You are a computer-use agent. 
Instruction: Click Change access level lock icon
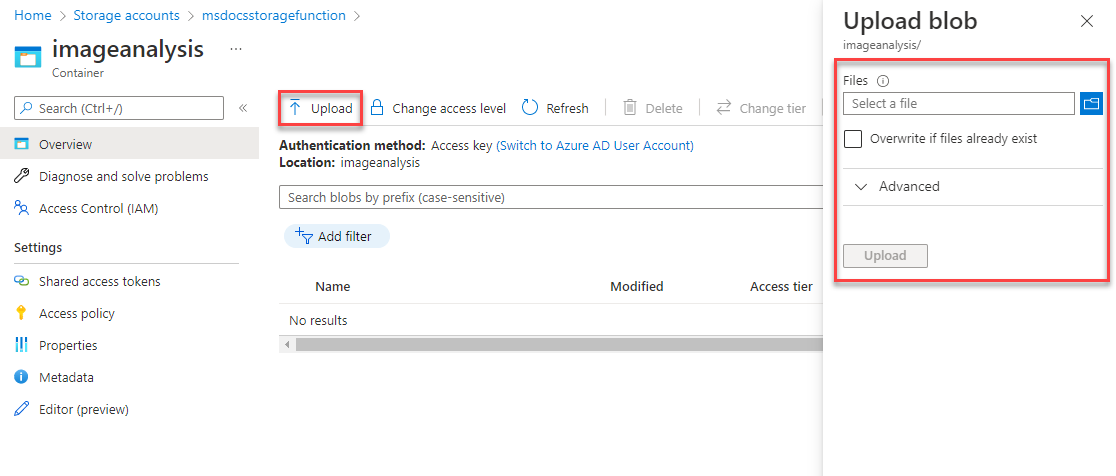[377, 108]
